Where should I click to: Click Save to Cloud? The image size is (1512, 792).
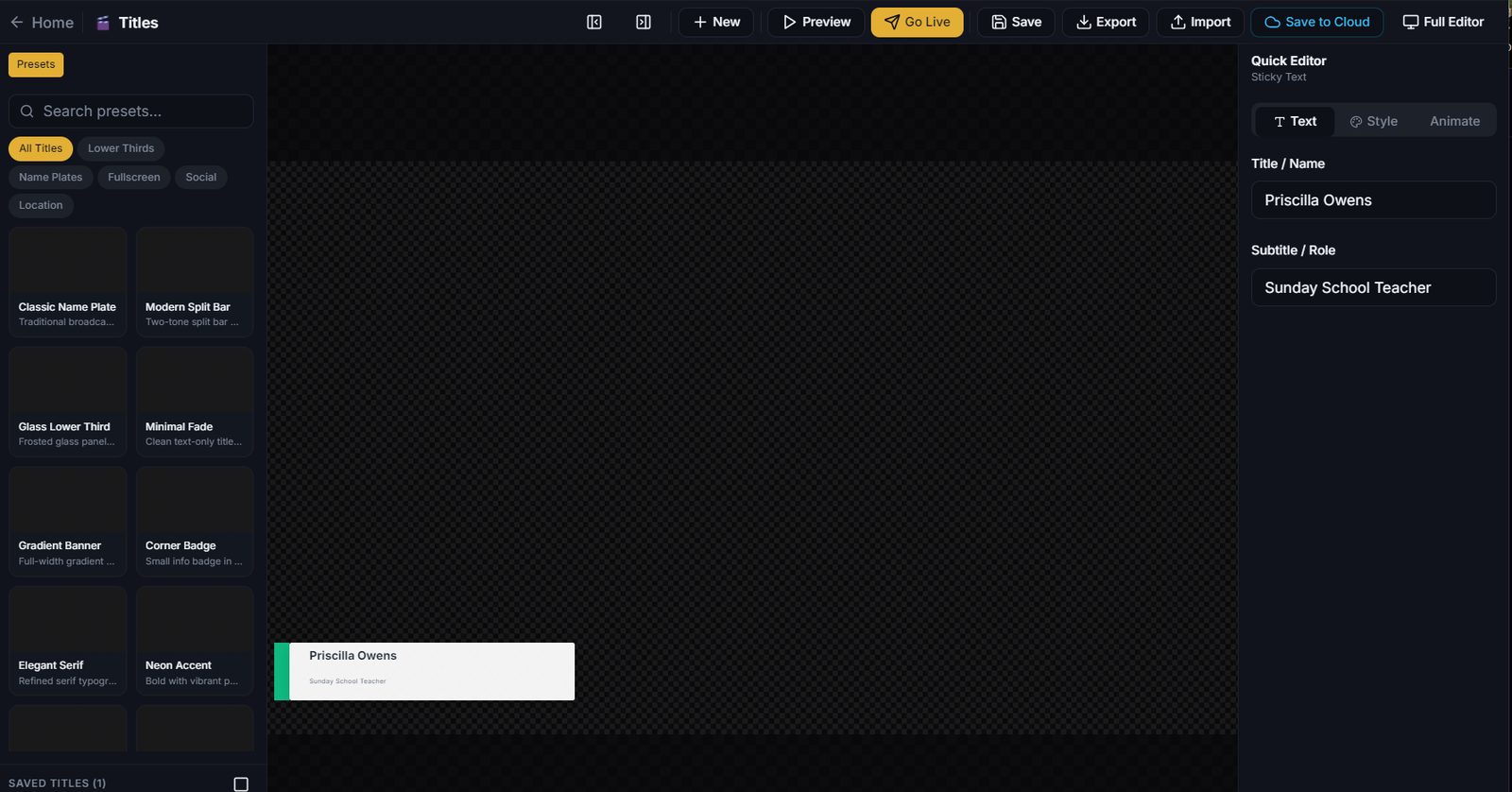1317,22
